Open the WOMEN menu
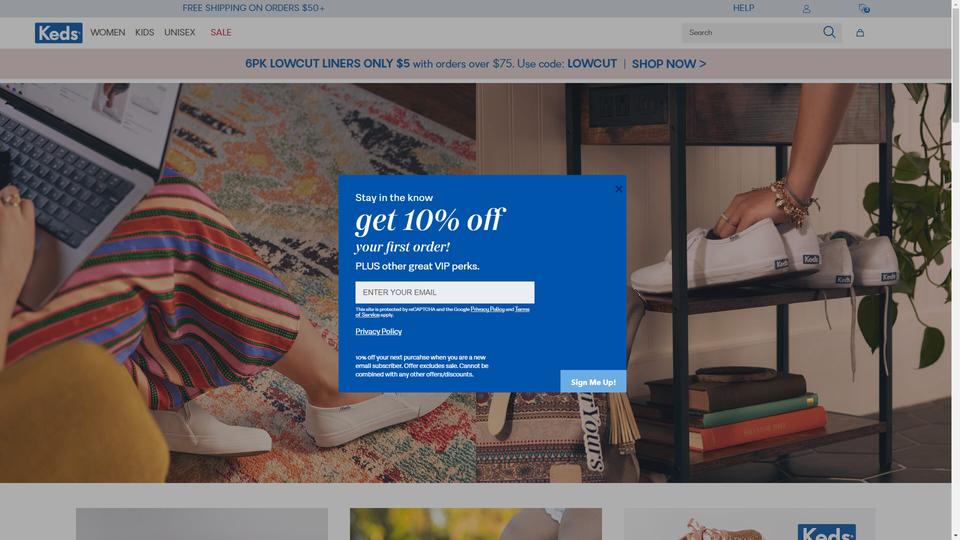Image resolution: width=960 pixels, height=540 pixels. 108,32
